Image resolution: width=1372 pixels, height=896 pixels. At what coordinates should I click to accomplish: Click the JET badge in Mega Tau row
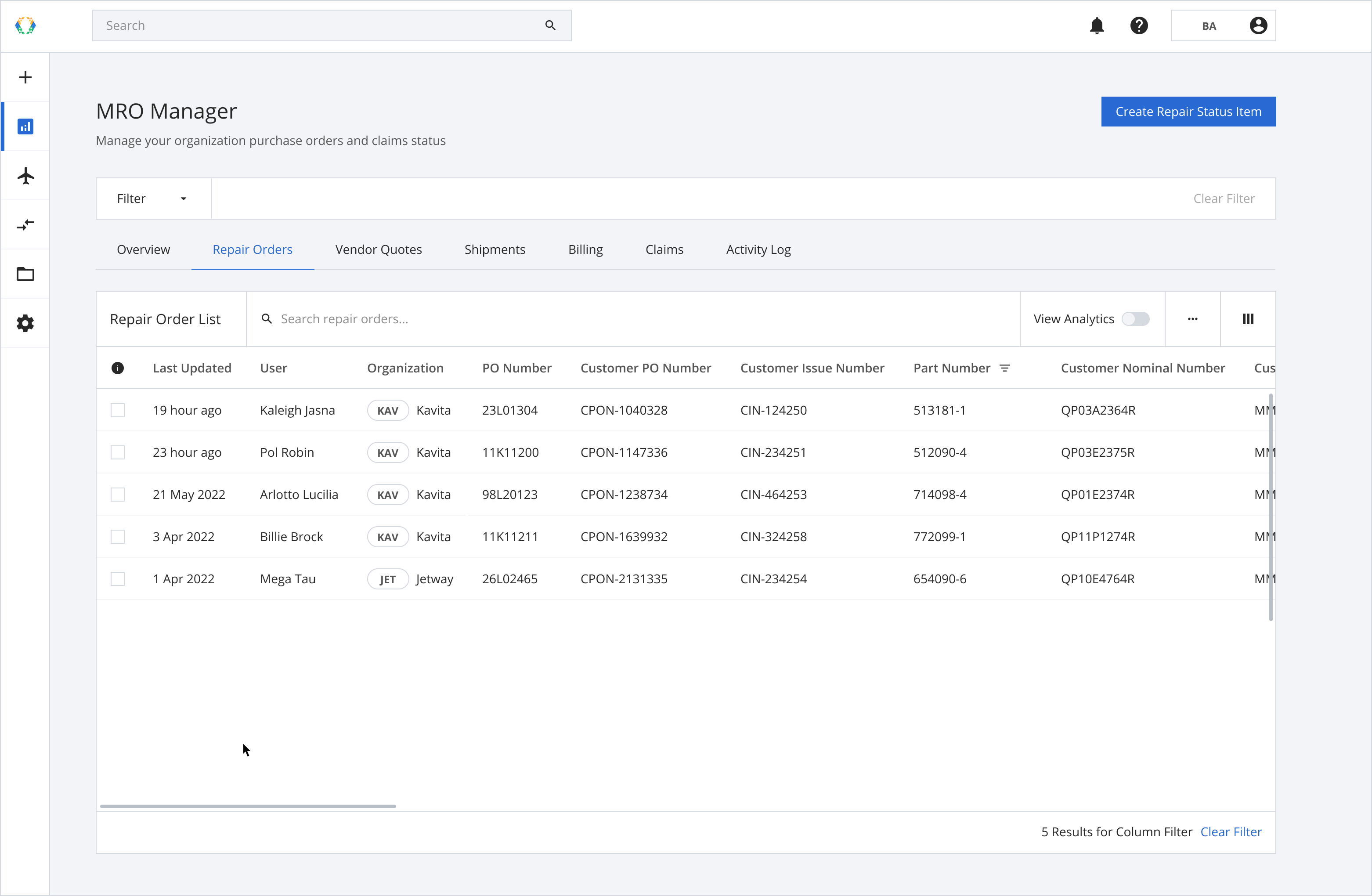387,578
